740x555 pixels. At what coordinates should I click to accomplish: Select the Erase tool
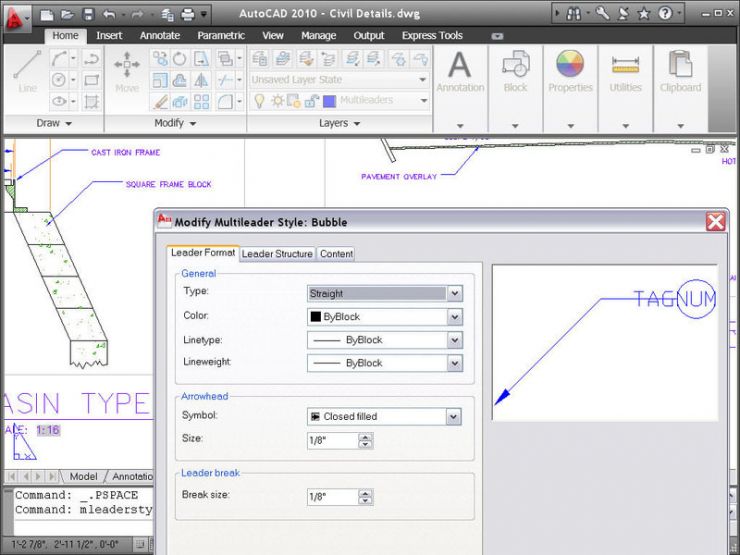(160, 101)
